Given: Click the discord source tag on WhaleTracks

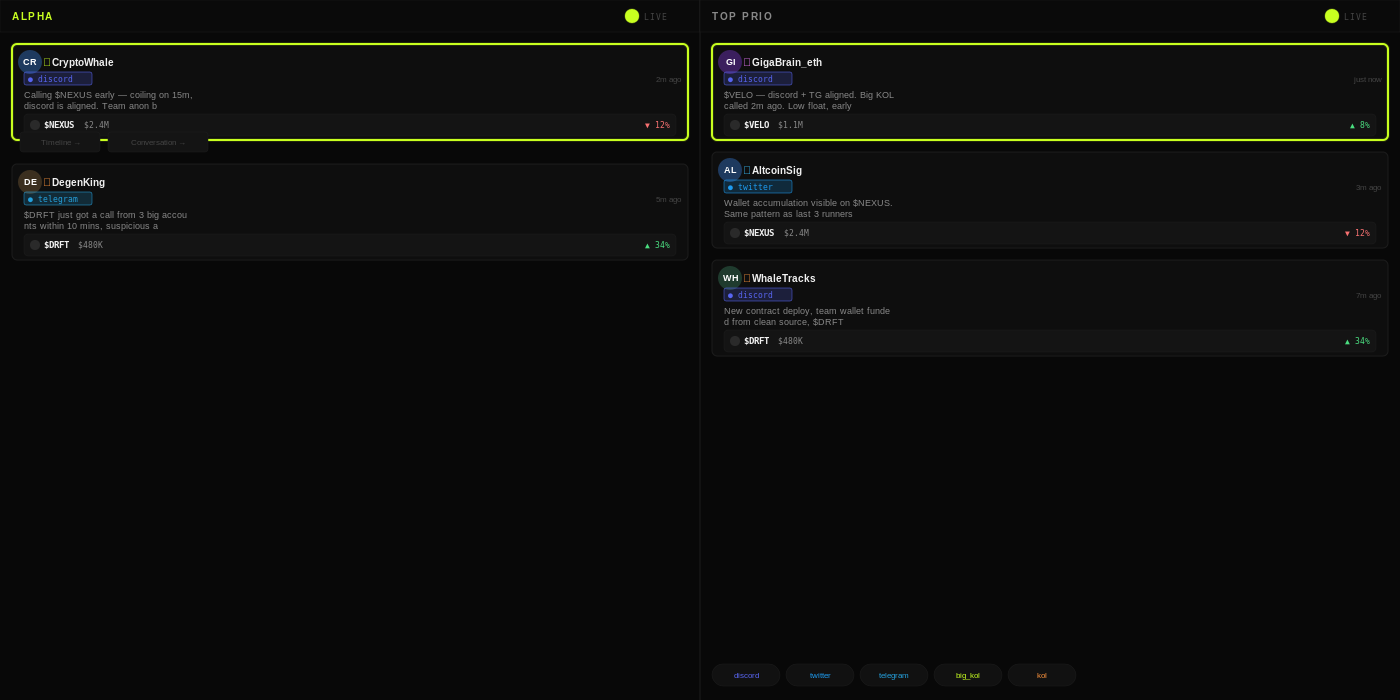Looking at the screenshot, I should (758, 295).
